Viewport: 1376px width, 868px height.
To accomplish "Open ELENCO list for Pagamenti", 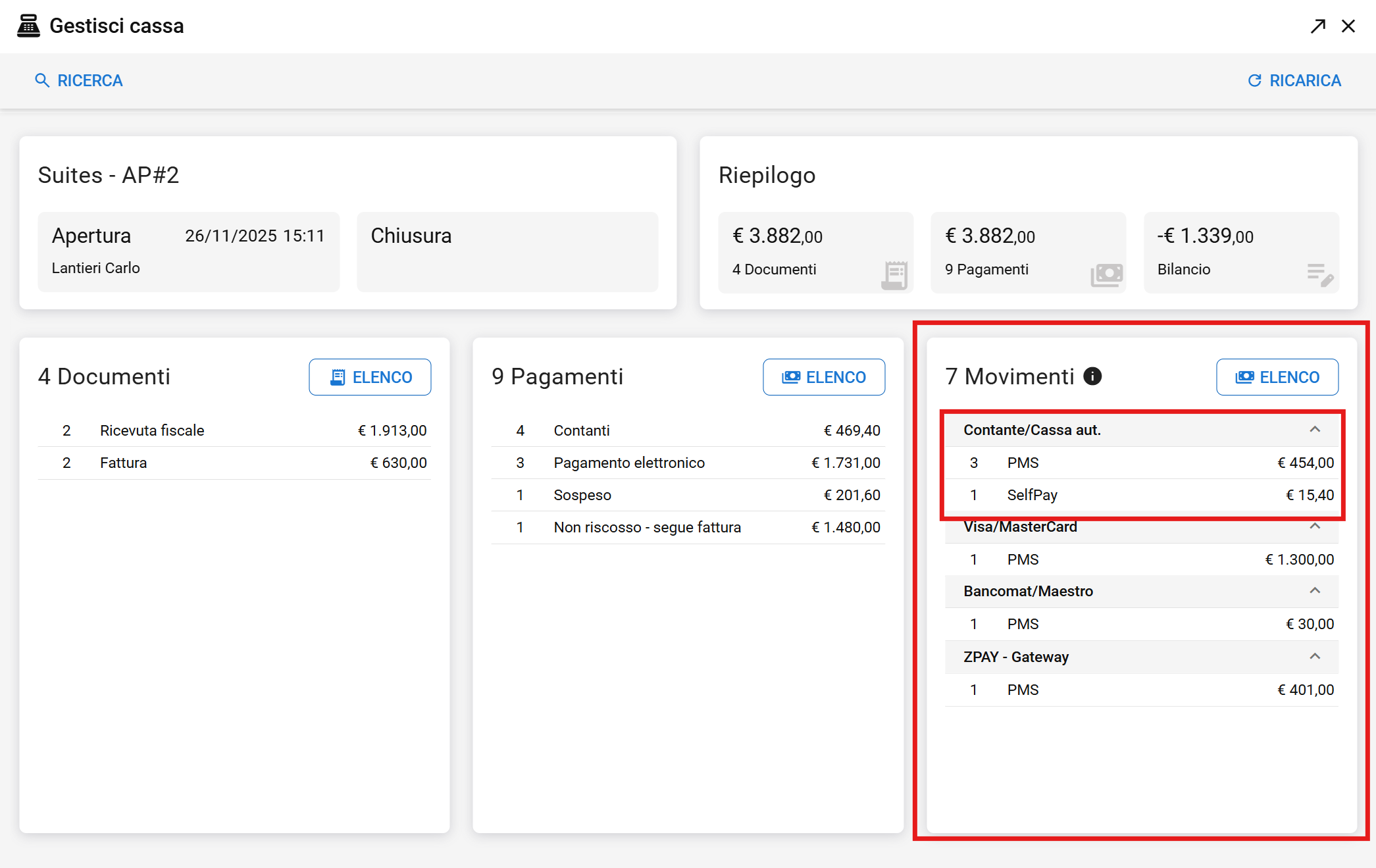I will click(x=824, y=377).
